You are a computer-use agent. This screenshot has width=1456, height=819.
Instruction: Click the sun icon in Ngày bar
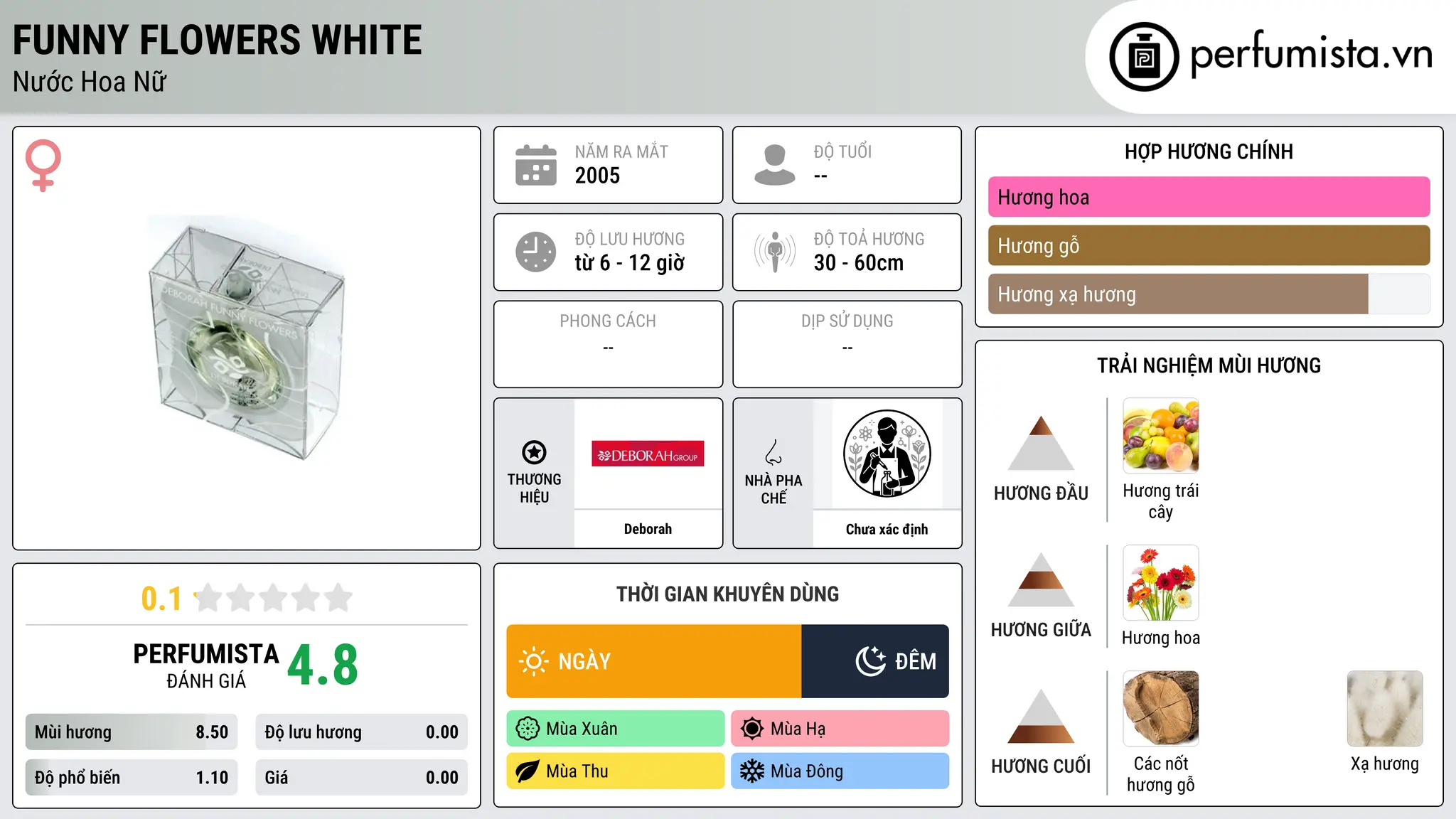click(533, 661)
